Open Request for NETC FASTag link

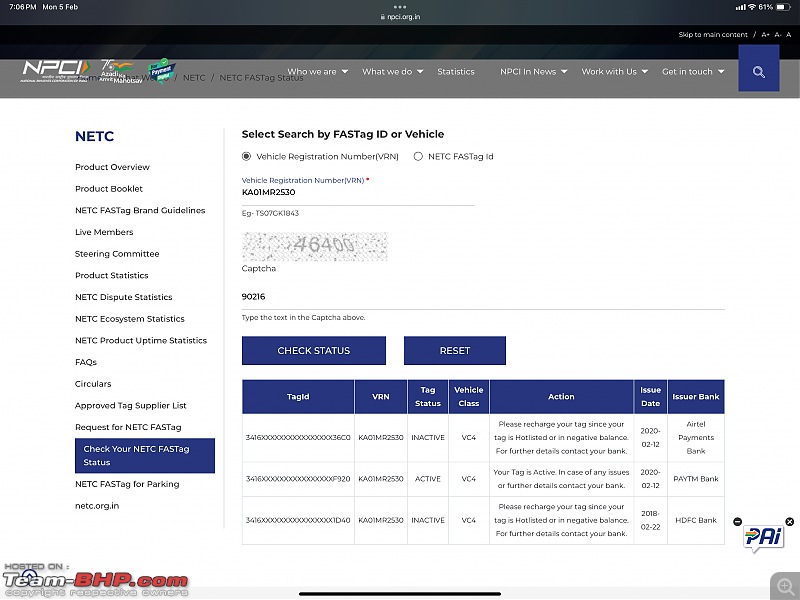128,427
